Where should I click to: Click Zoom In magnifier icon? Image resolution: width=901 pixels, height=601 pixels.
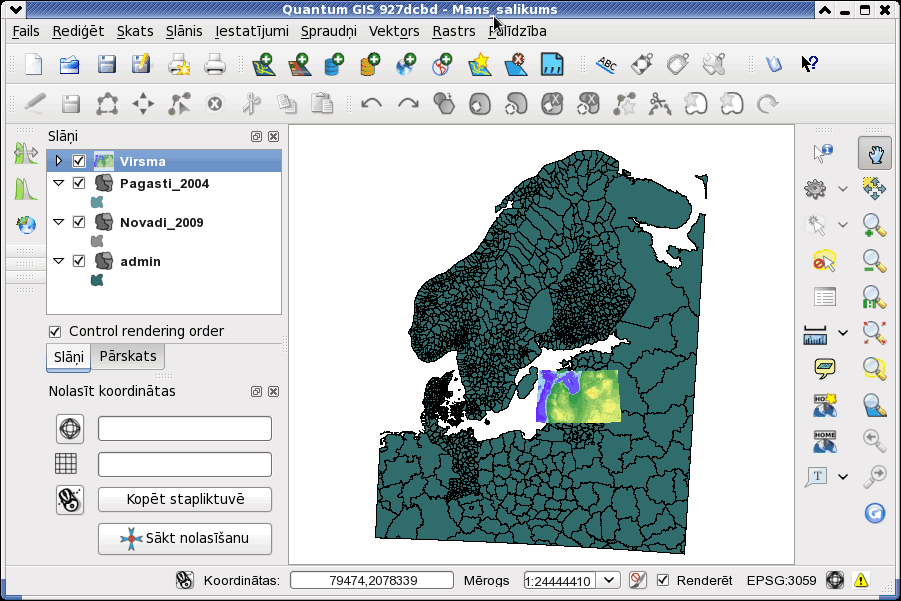(x=874, y=225)
